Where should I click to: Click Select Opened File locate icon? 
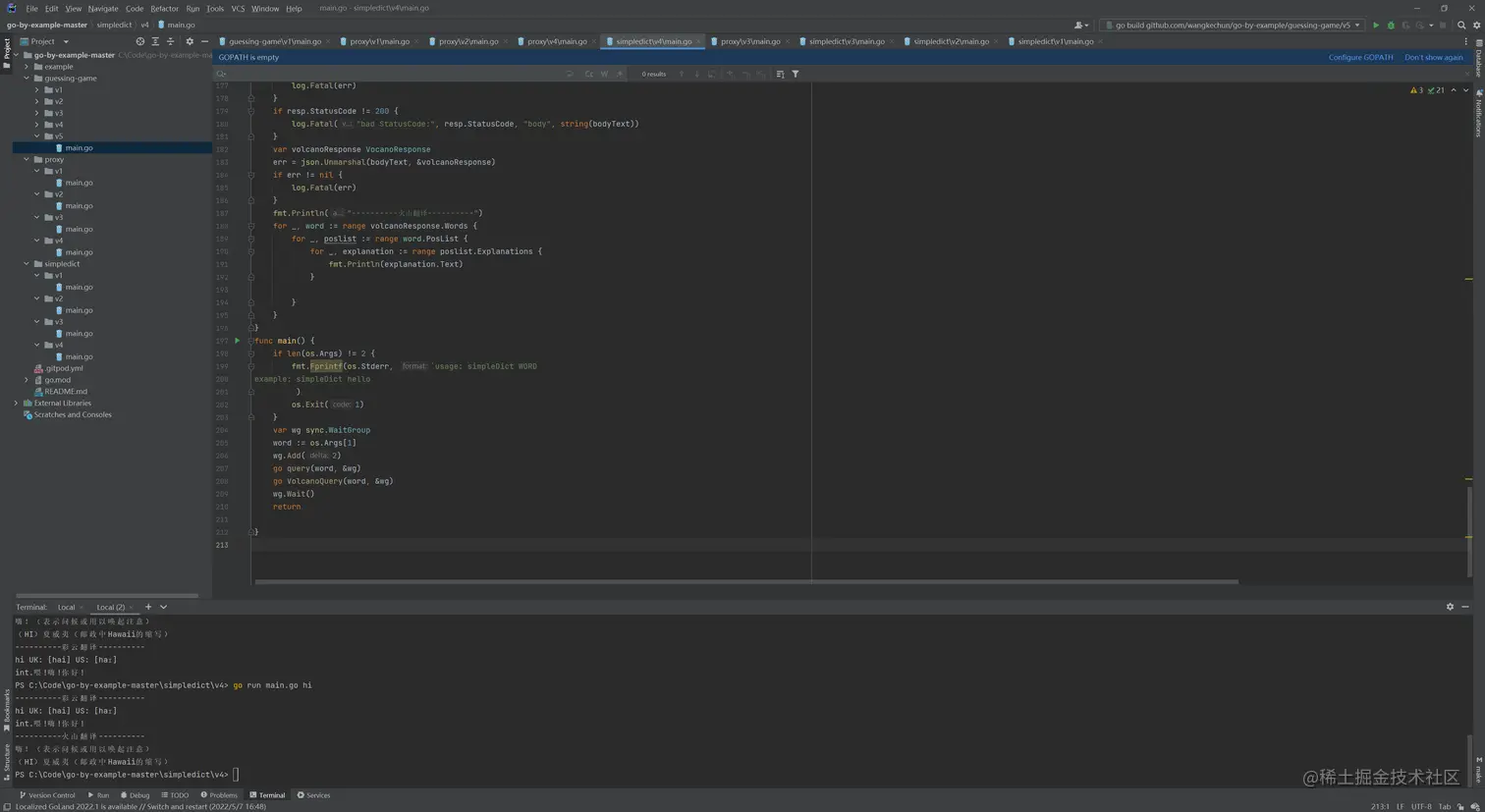coord(139,41)
